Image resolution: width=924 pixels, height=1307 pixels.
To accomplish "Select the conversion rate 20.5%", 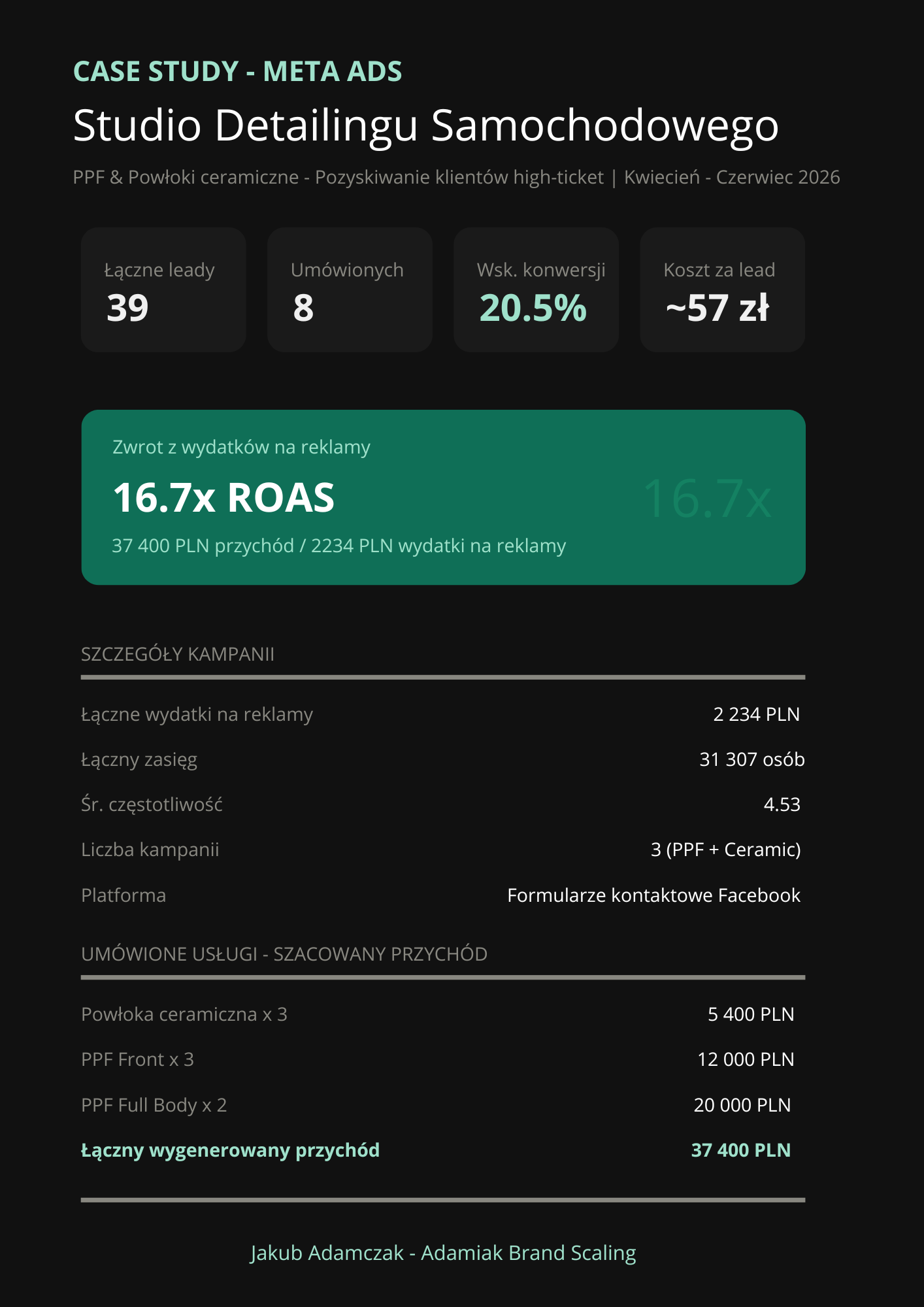I will 533,308.
